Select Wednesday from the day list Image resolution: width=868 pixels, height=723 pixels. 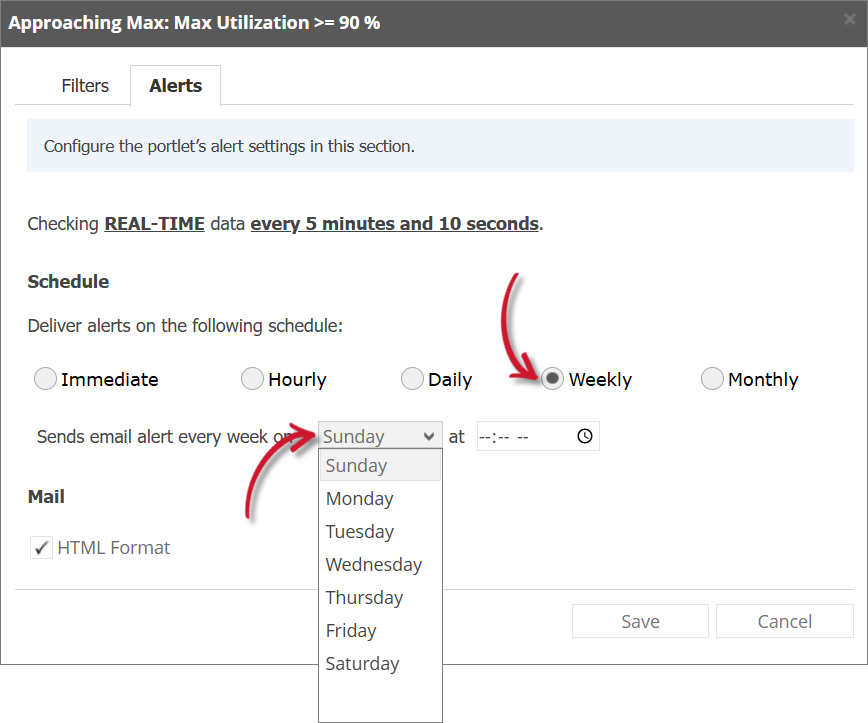pyautogui.click(x=373, y=564)
